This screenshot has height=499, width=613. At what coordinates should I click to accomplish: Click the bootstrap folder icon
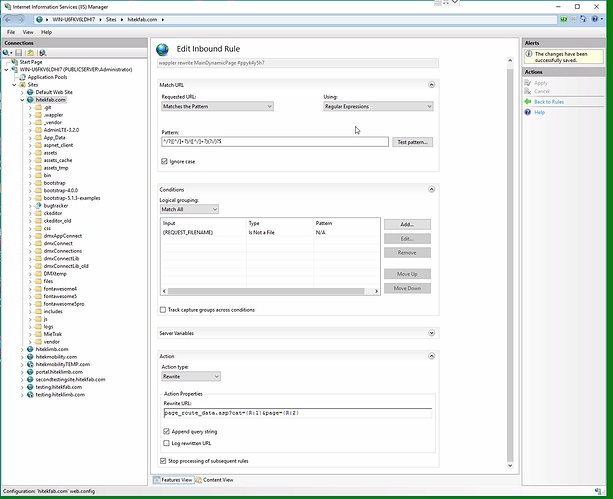[39, 183]
